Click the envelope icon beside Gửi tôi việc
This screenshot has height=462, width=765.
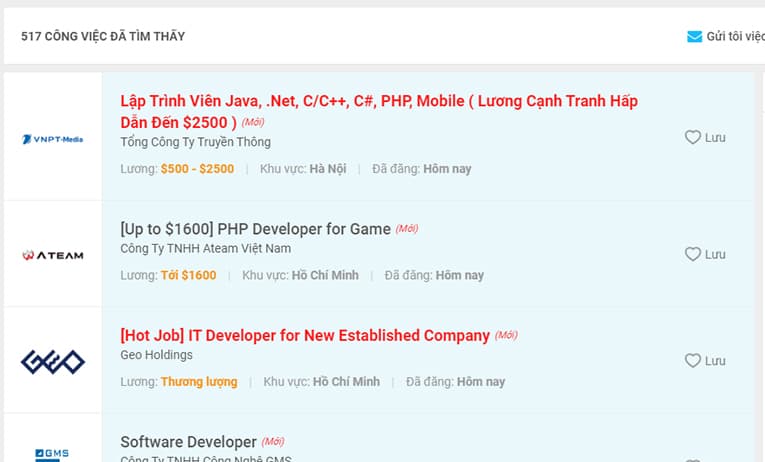pyautogui.click(x=694, y=37)
